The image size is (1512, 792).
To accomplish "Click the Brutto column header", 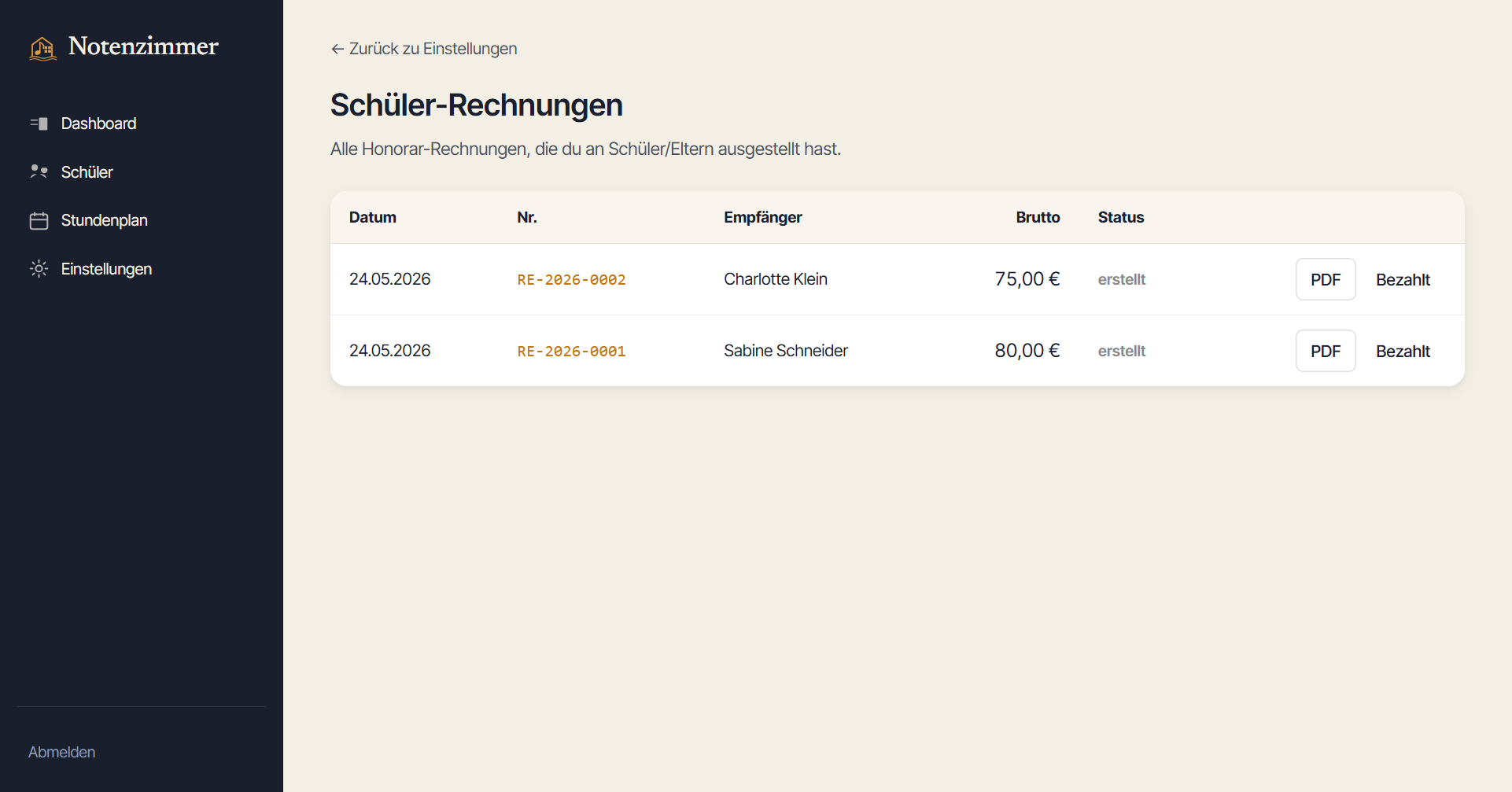I will (1038, 217).
